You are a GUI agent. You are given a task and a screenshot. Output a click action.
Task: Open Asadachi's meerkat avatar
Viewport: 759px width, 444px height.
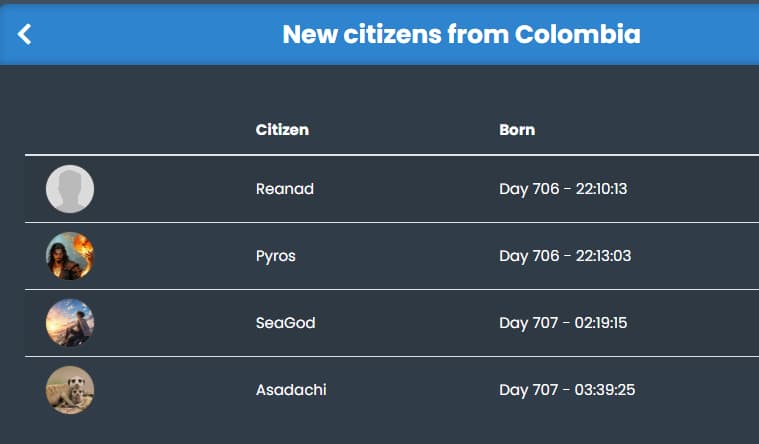tap(70, 390)
